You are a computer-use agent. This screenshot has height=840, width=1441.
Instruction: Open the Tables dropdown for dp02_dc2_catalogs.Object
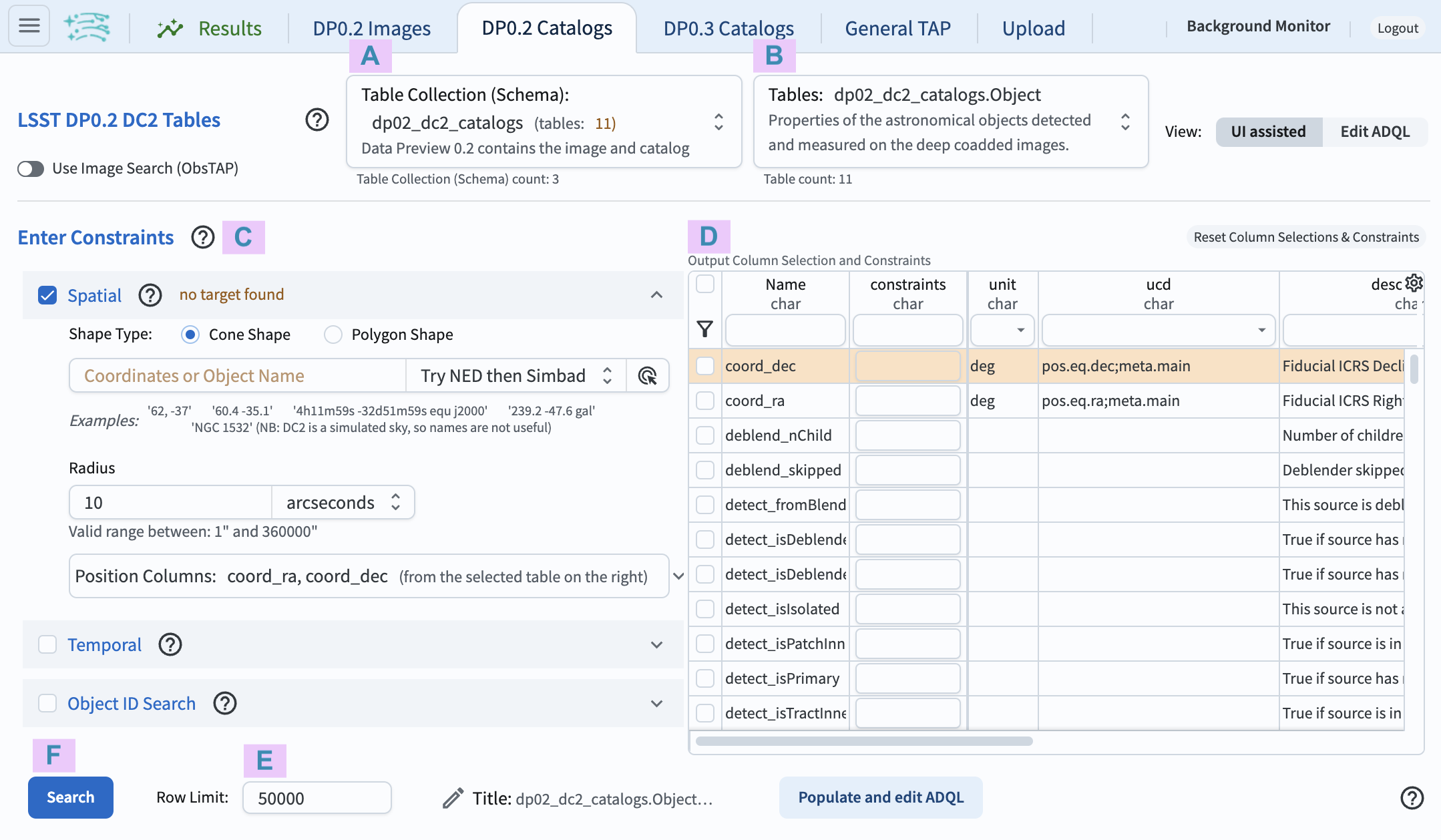pos(1125,122)
